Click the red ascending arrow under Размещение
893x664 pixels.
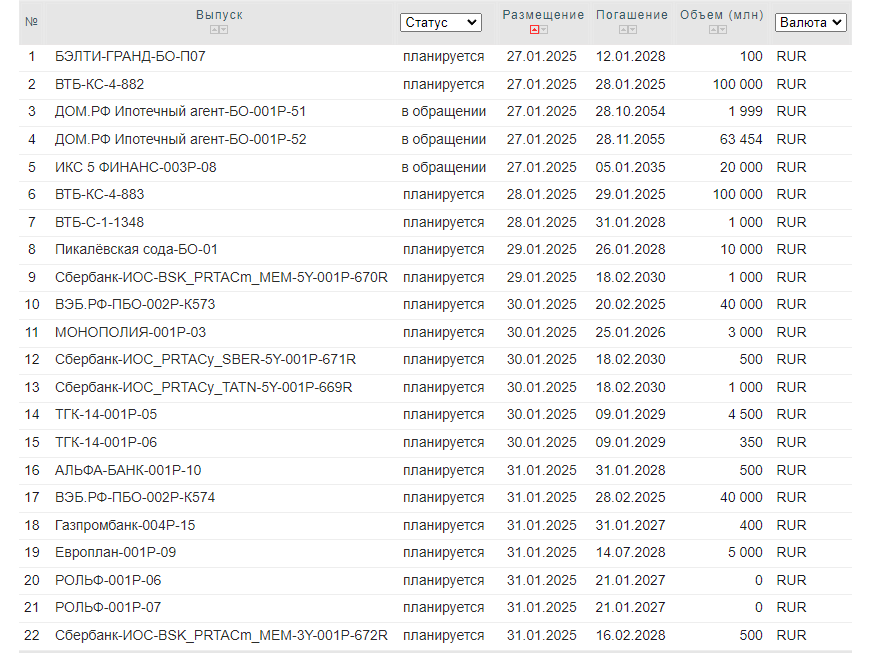[x=534, y=30]
